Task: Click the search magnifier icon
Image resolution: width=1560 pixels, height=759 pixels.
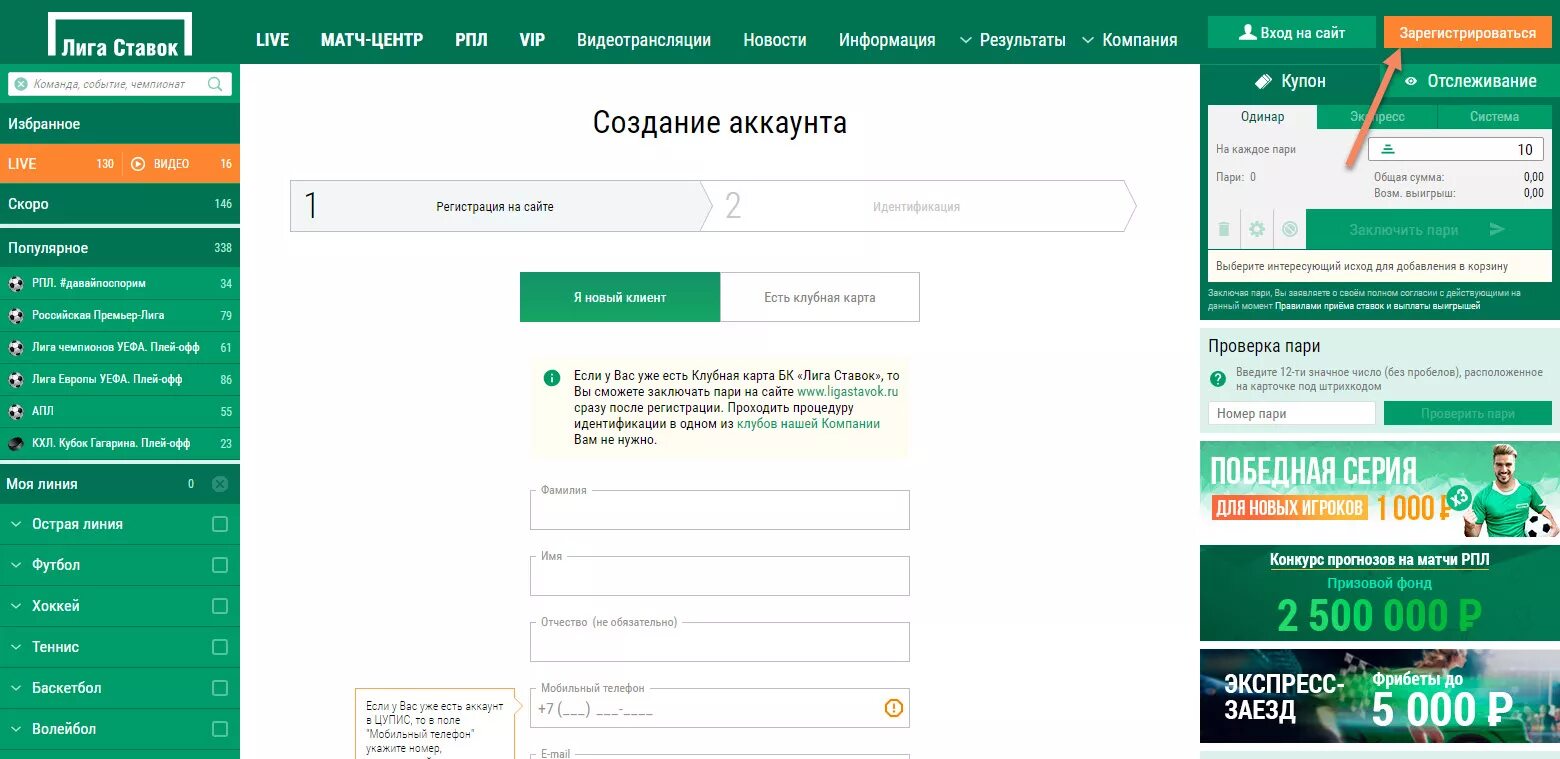Action: click(x=215, y=84)
